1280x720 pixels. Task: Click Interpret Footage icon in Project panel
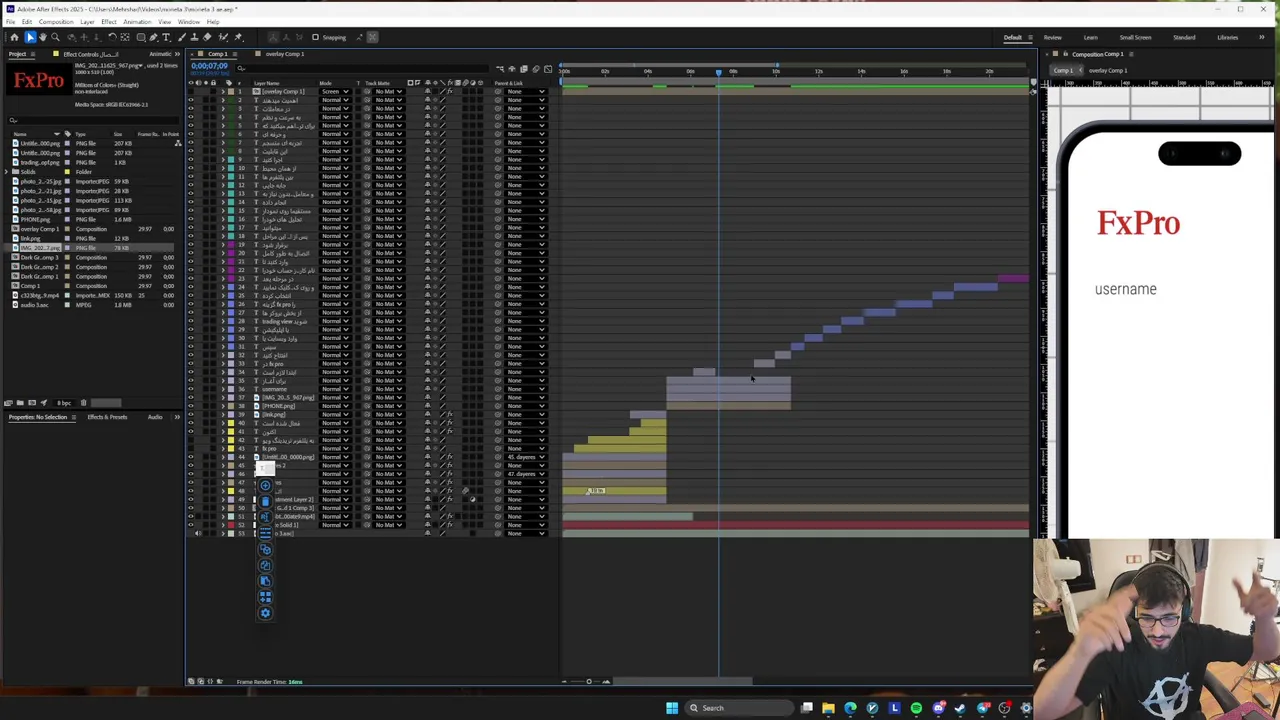pos(8,403)
